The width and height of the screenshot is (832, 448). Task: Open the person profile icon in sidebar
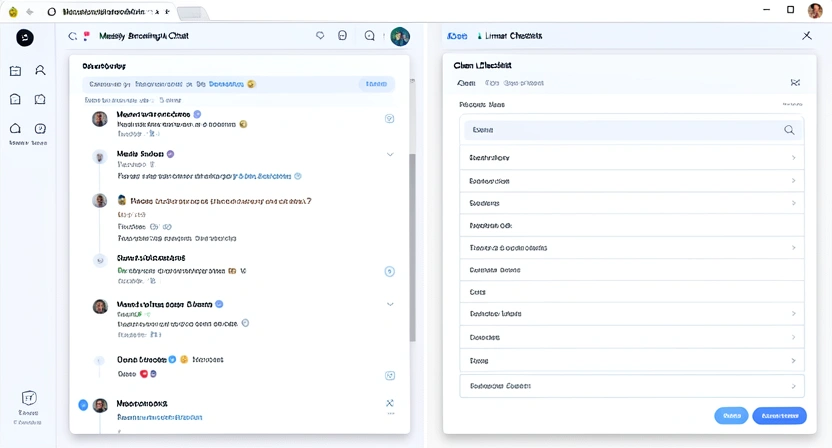(40, 71)
